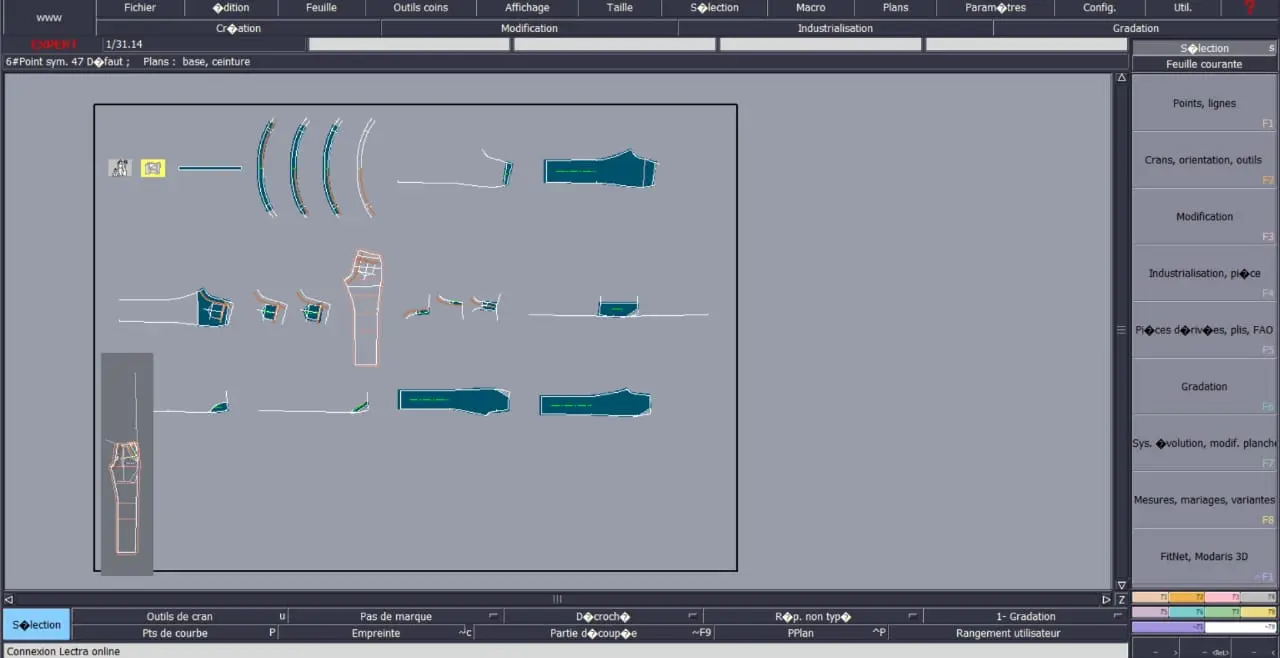
Task: Open the Rangement utilisateur chooser
Action: tap(1007, 633)
